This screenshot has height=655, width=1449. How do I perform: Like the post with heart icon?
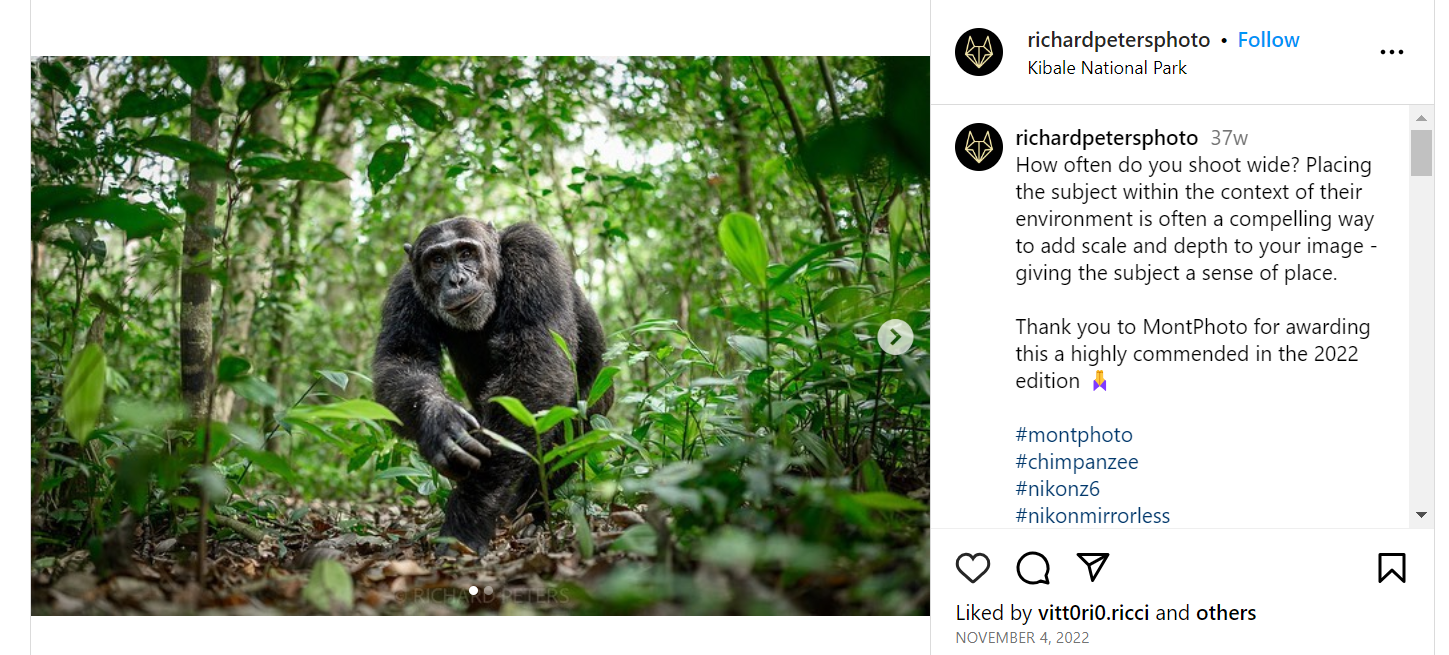tap(972, 568)
